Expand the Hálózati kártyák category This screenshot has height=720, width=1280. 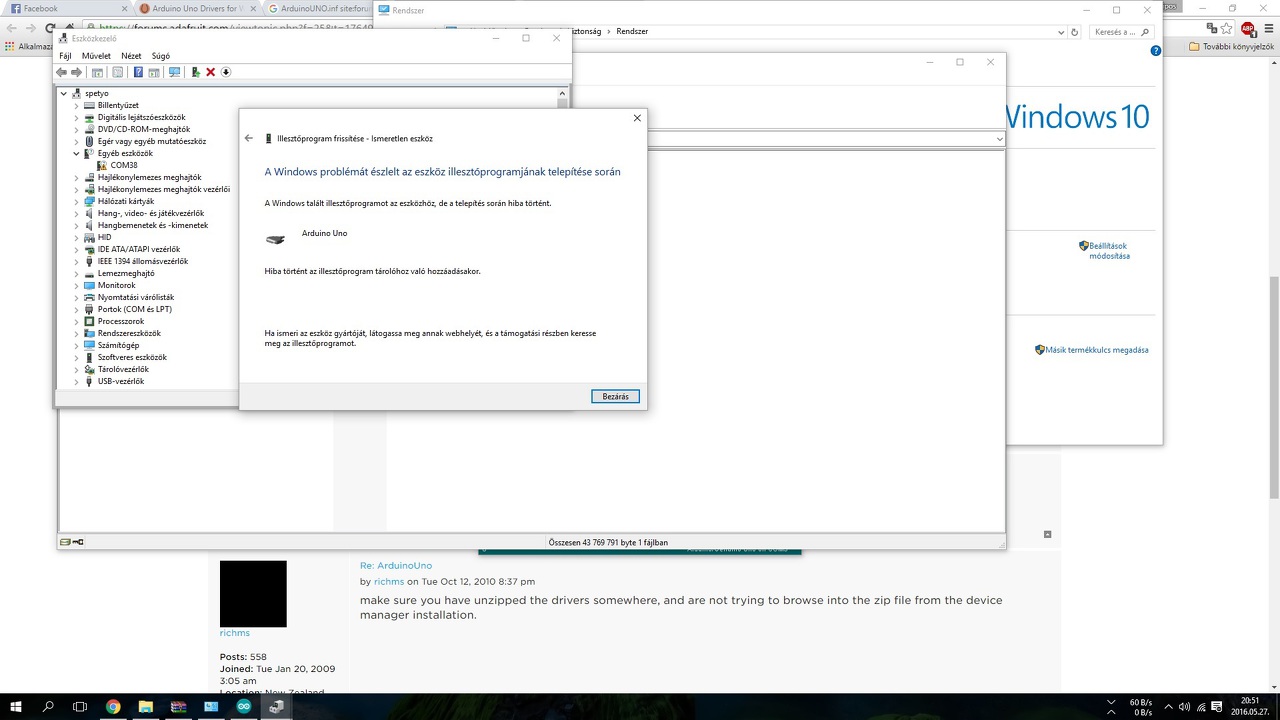(76, 201)
